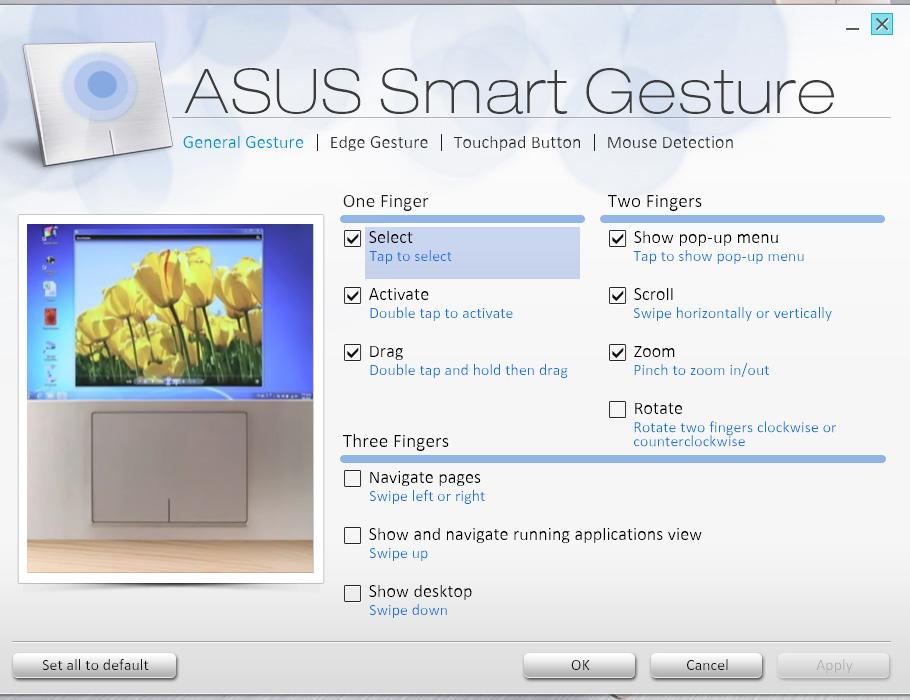
Task: Click the Set all to default button
Action: click(x=95, y=665)
